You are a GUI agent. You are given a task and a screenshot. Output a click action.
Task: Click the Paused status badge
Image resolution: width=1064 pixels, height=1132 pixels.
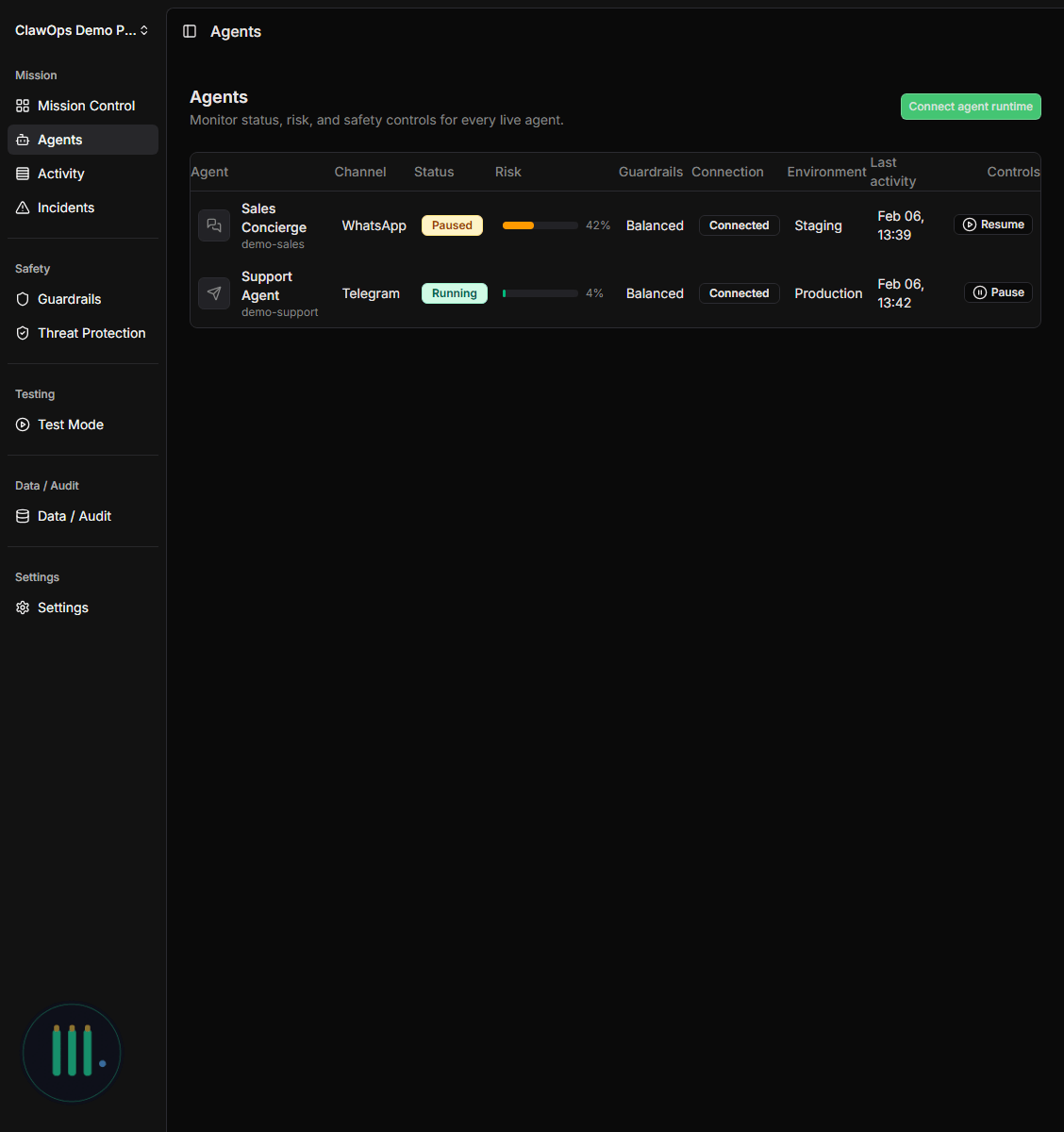[x=452, y=225]
